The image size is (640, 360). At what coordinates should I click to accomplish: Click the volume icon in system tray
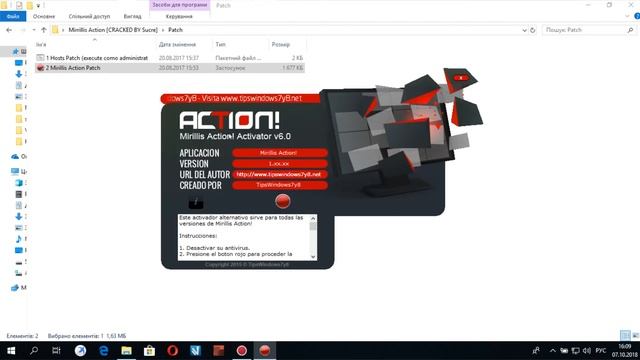[x=587, y=351]
